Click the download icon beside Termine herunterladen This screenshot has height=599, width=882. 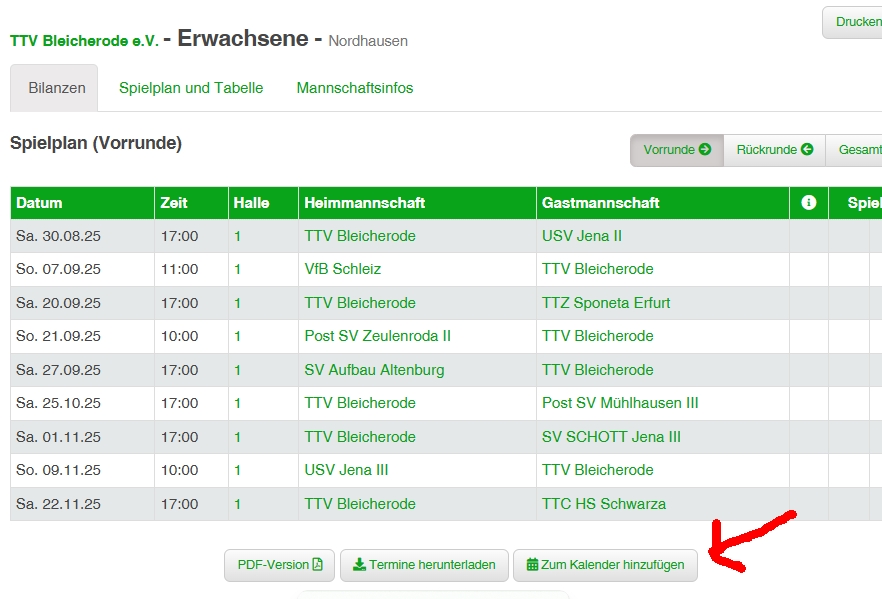359,564
